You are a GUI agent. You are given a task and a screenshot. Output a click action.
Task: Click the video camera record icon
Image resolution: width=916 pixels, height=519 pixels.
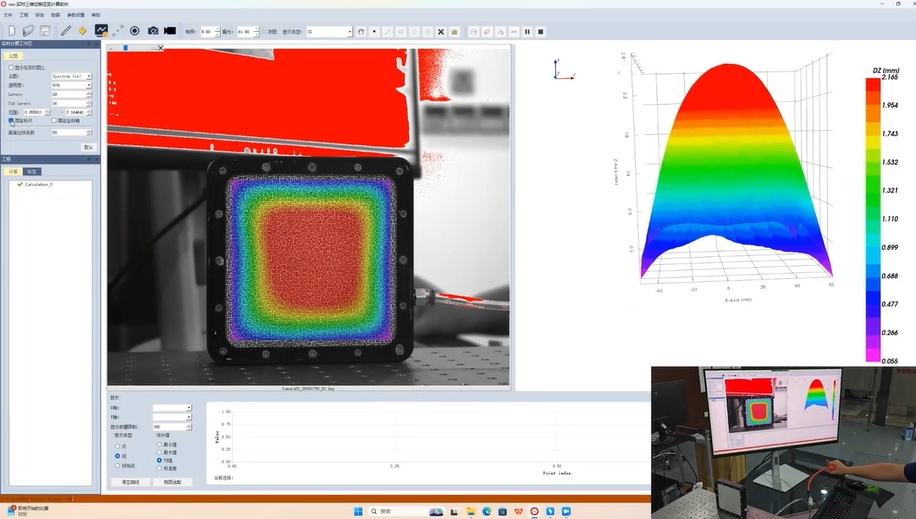coord(170,31)
